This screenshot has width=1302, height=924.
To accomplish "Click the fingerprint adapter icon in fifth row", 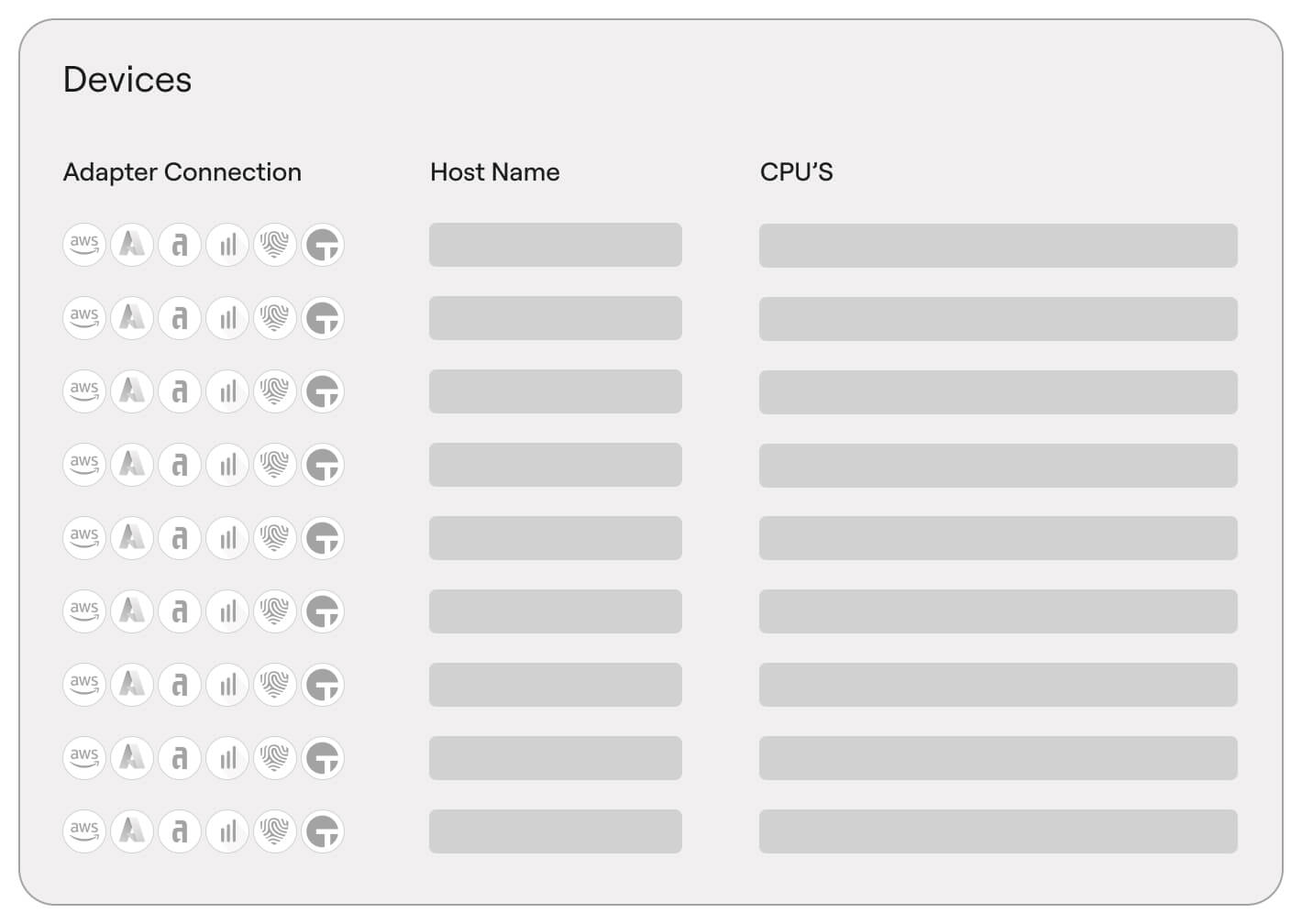I will [x=275, y=538].
